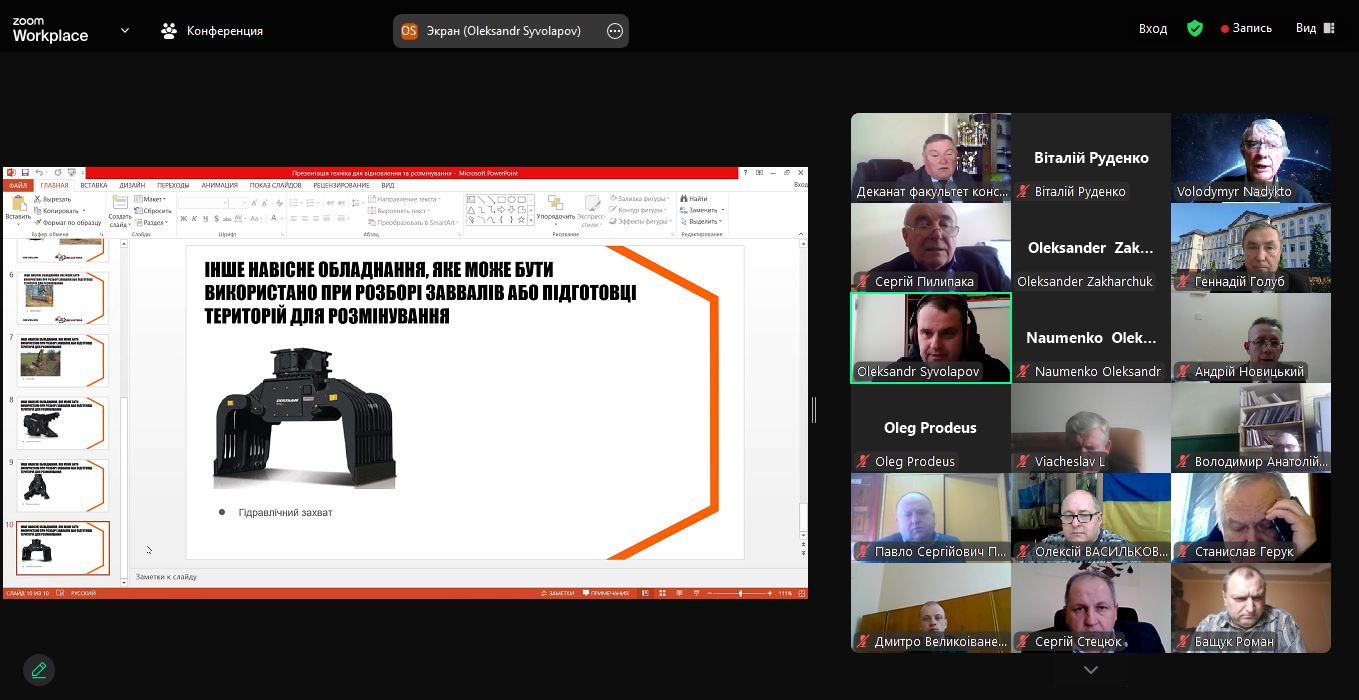Select Сергій Пилипака video tile
The image size is (1359, 700).
pyautogui.click(x=931, y=248)
